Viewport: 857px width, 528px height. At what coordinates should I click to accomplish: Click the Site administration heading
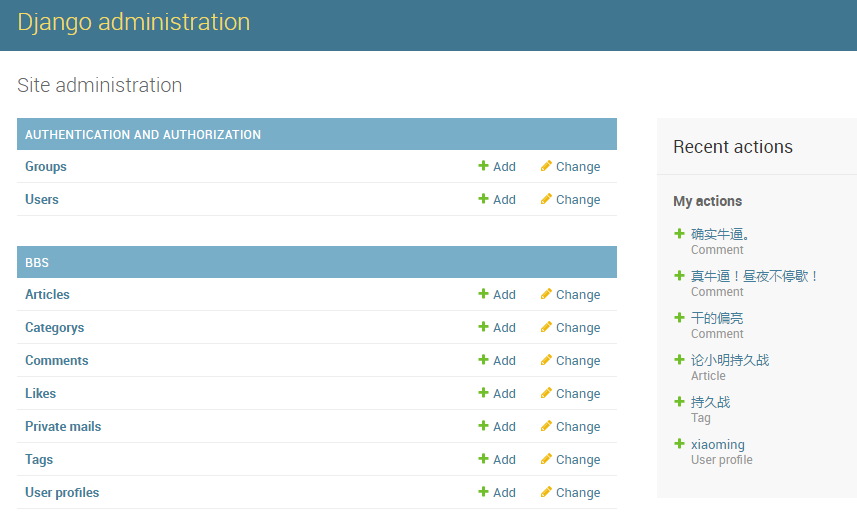point(99,85)
